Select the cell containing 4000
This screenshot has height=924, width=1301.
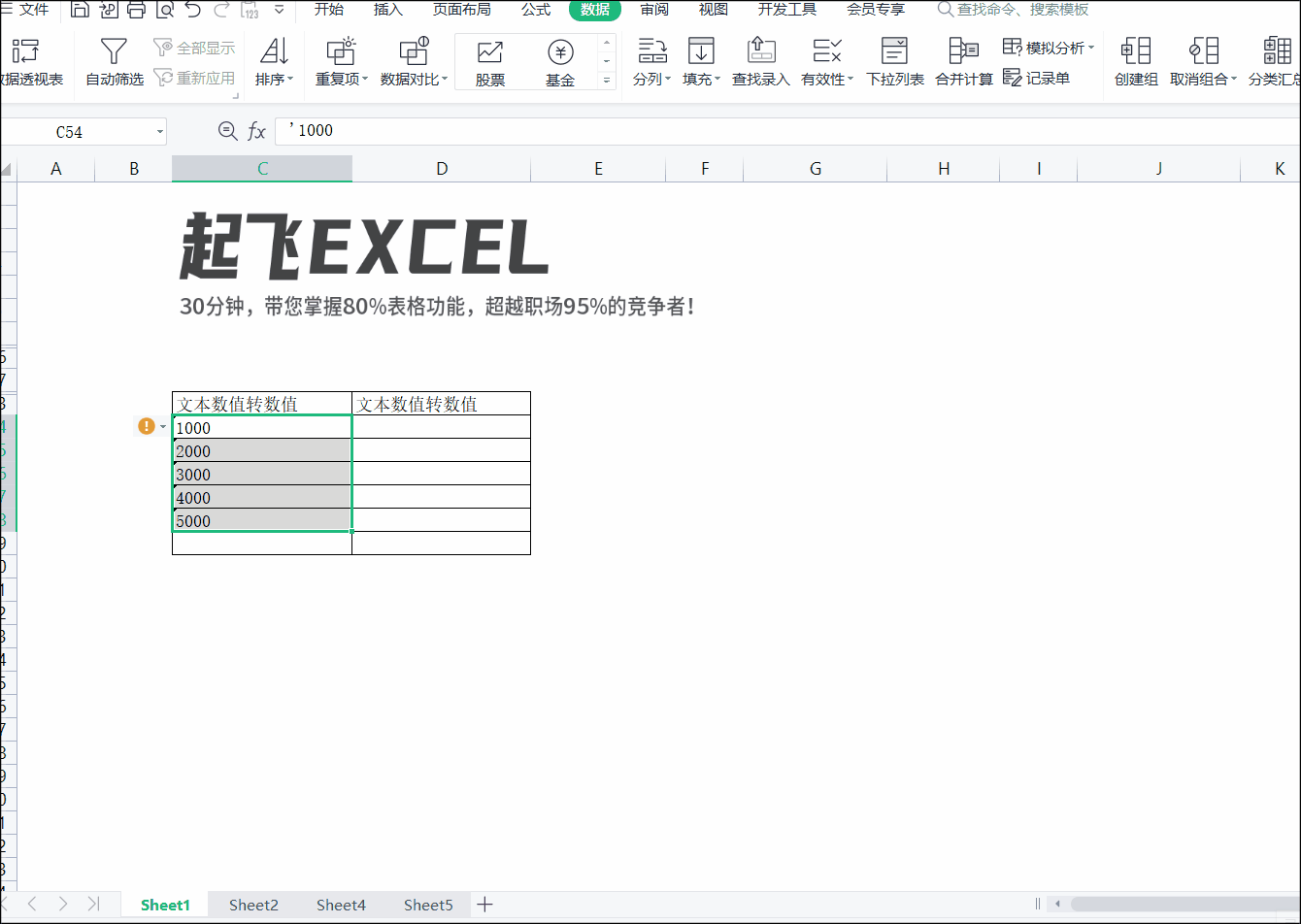262,497
